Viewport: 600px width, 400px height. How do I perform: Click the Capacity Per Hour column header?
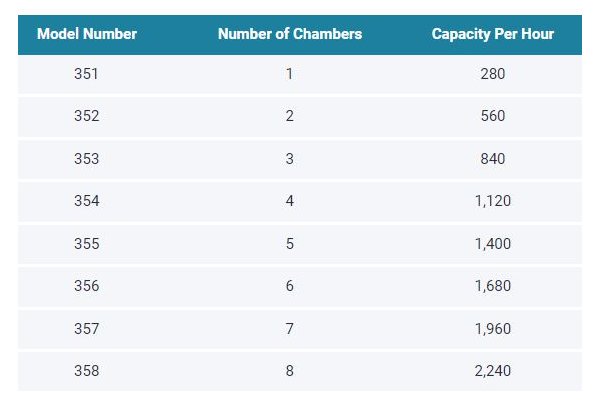click(492, 34)
